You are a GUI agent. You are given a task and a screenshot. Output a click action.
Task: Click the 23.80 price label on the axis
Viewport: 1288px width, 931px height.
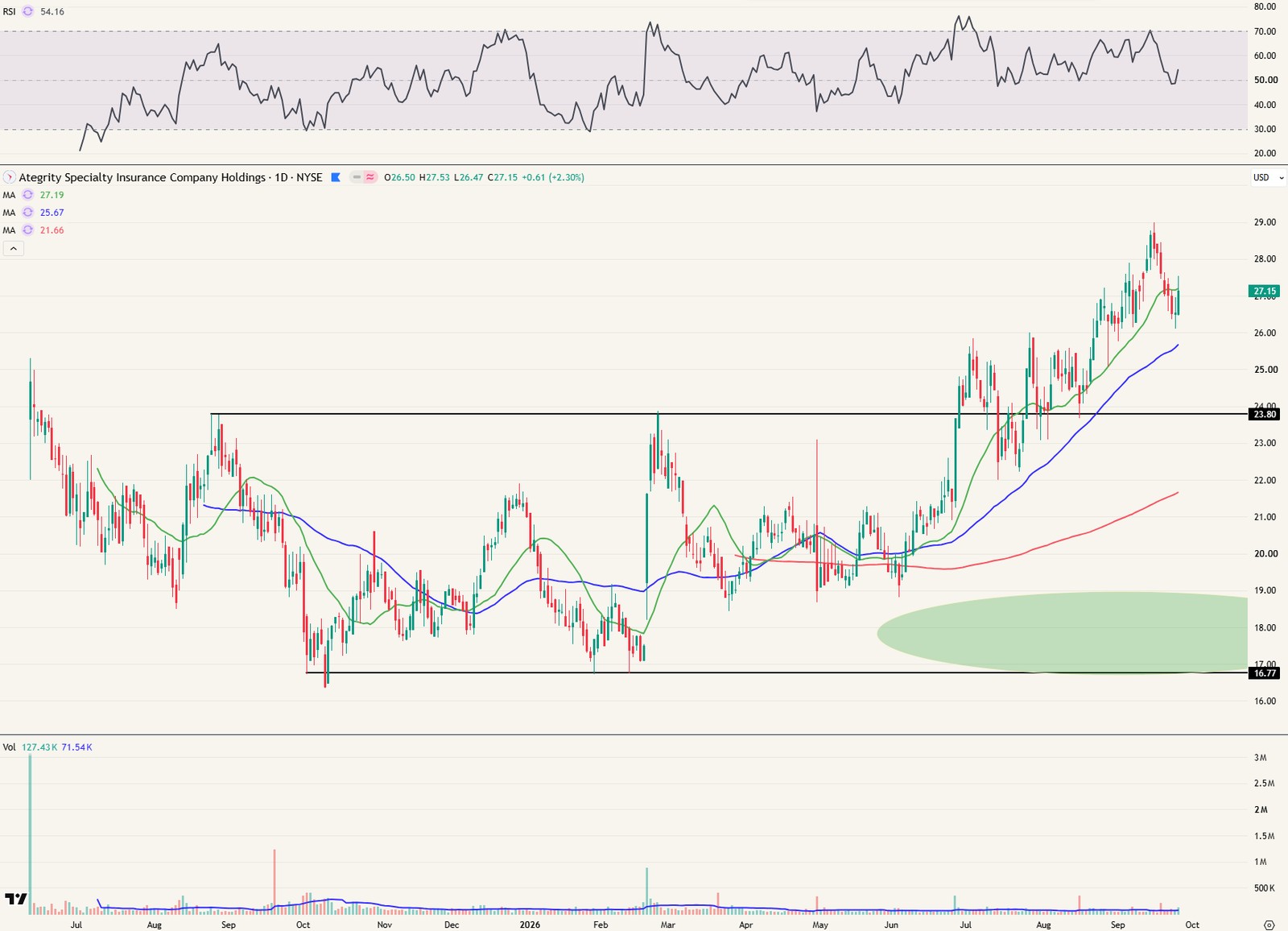pos(1265,415)
